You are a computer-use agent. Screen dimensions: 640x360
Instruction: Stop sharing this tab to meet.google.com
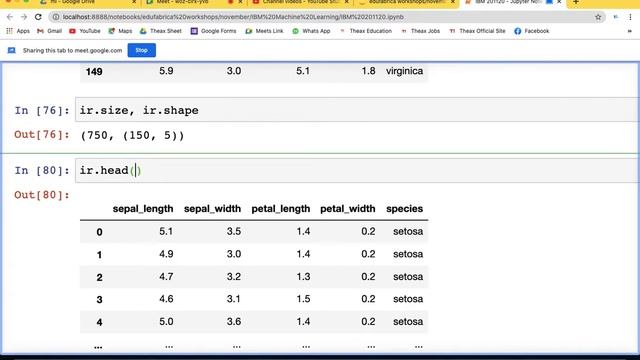(142, 50)
